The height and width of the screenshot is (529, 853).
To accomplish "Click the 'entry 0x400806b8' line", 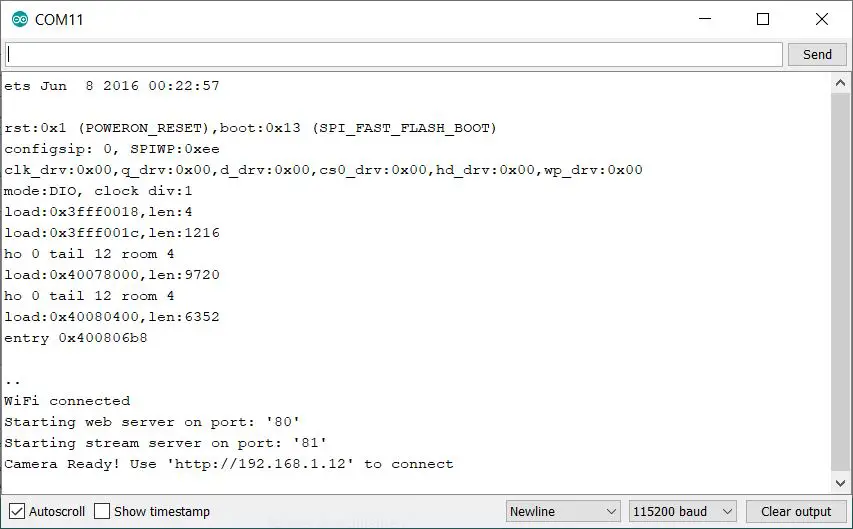I will [76, 338].
